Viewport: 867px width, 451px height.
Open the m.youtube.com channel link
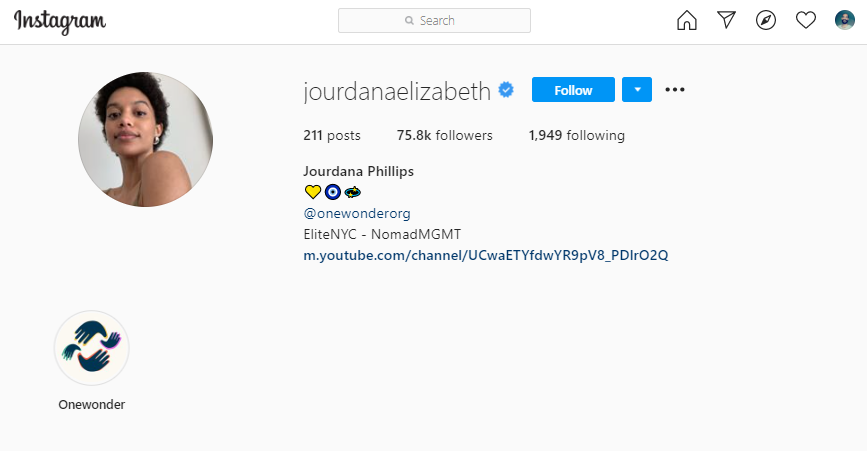(486, 255)
